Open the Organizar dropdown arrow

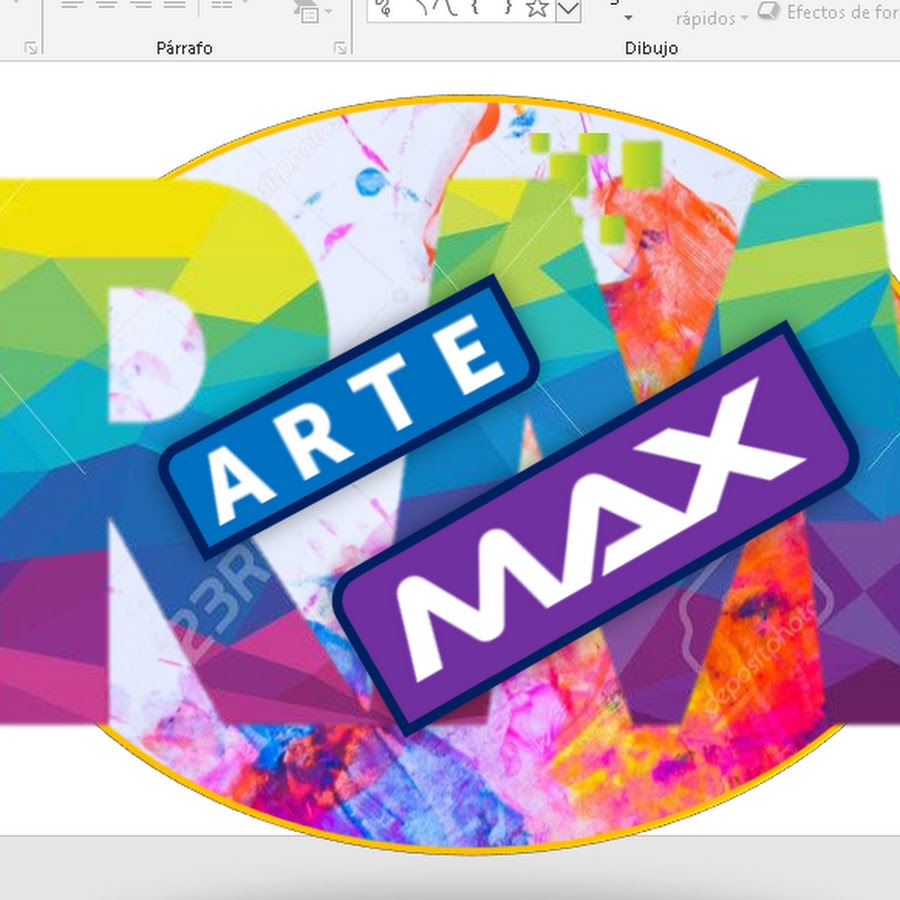627,18
